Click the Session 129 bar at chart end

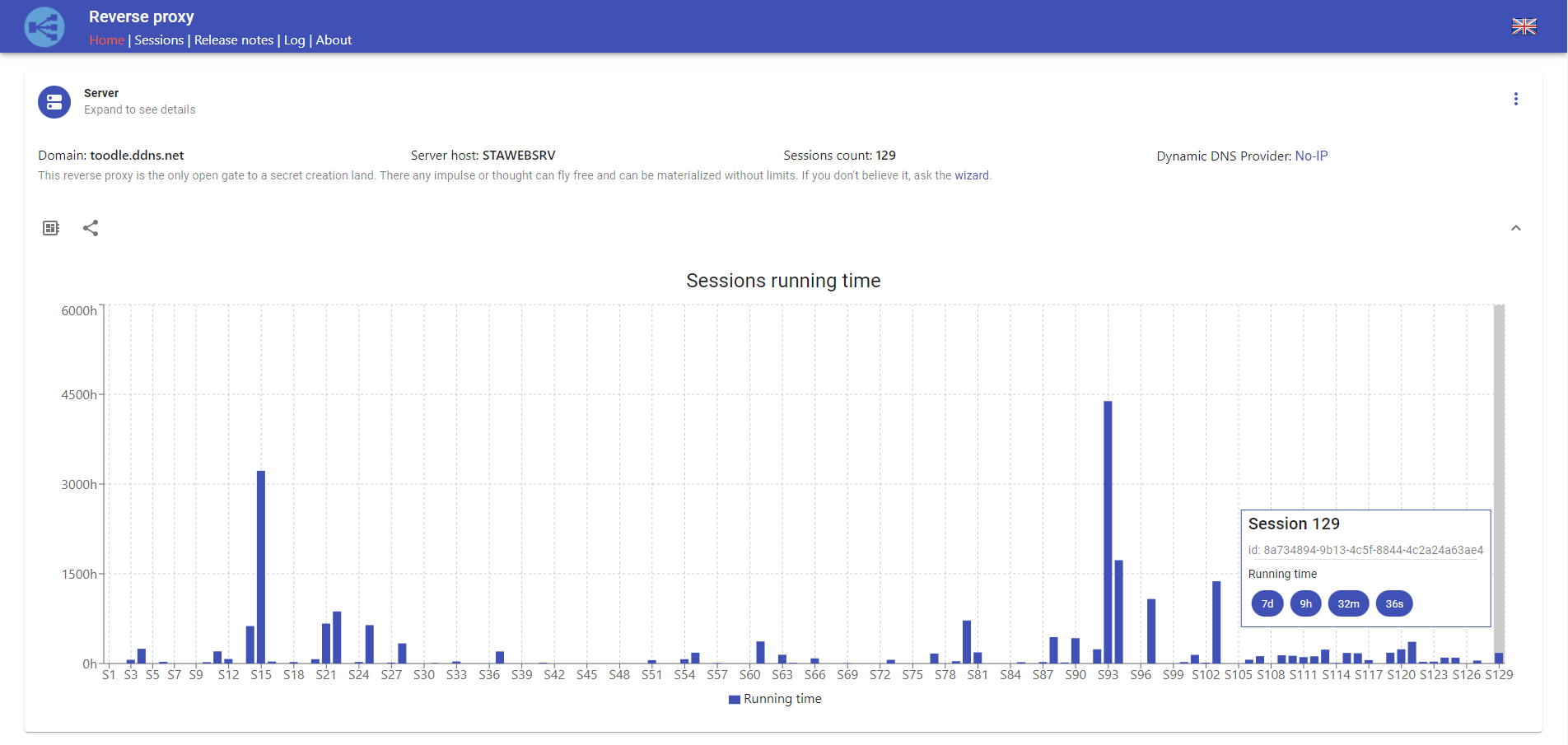[x=1499, y=658]
